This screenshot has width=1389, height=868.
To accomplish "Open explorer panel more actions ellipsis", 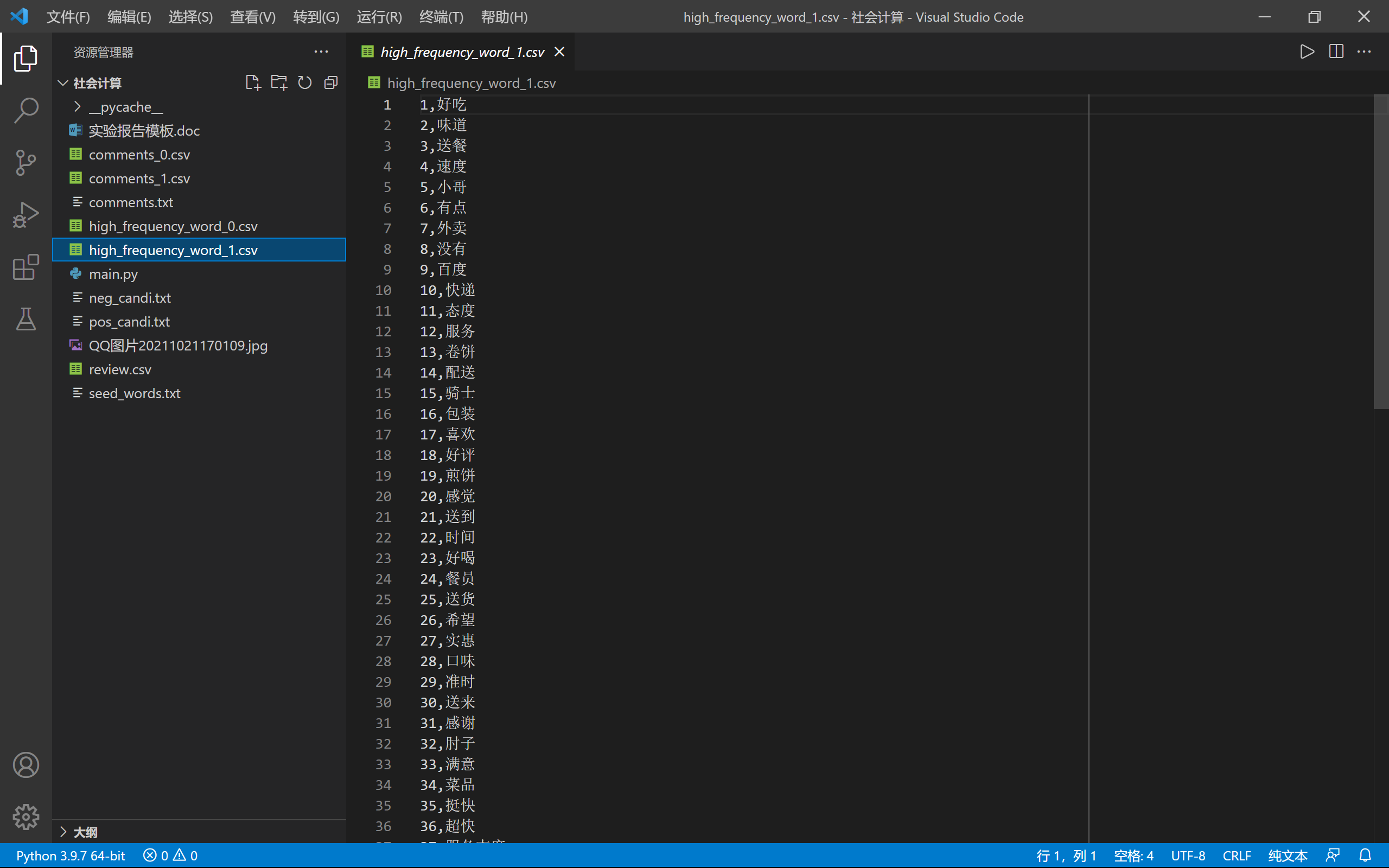I will 321,52.
